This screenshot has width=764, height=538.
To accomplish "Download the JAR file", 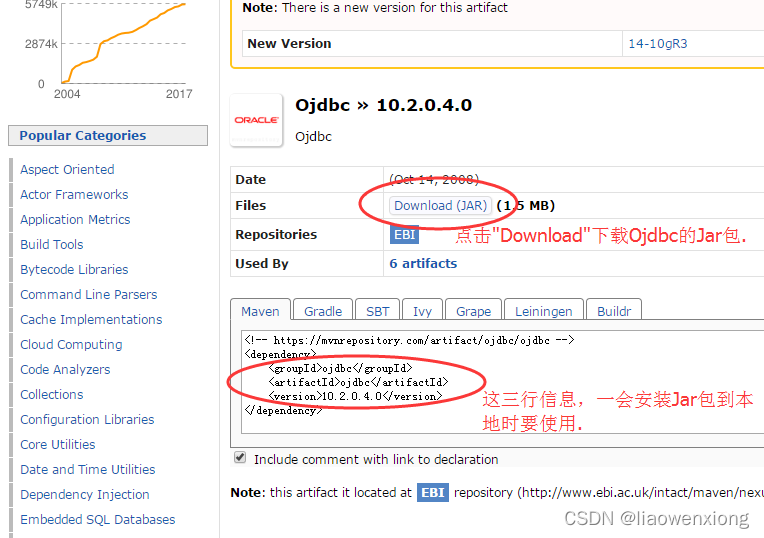I will (440, 206).
